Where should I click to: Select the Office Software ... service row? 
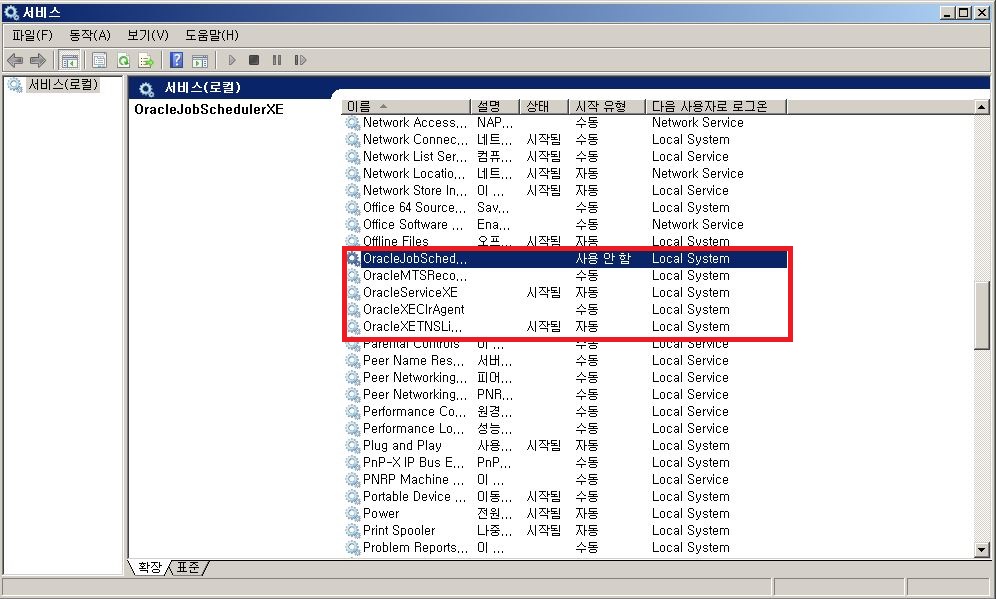click(x=565, y=224)
